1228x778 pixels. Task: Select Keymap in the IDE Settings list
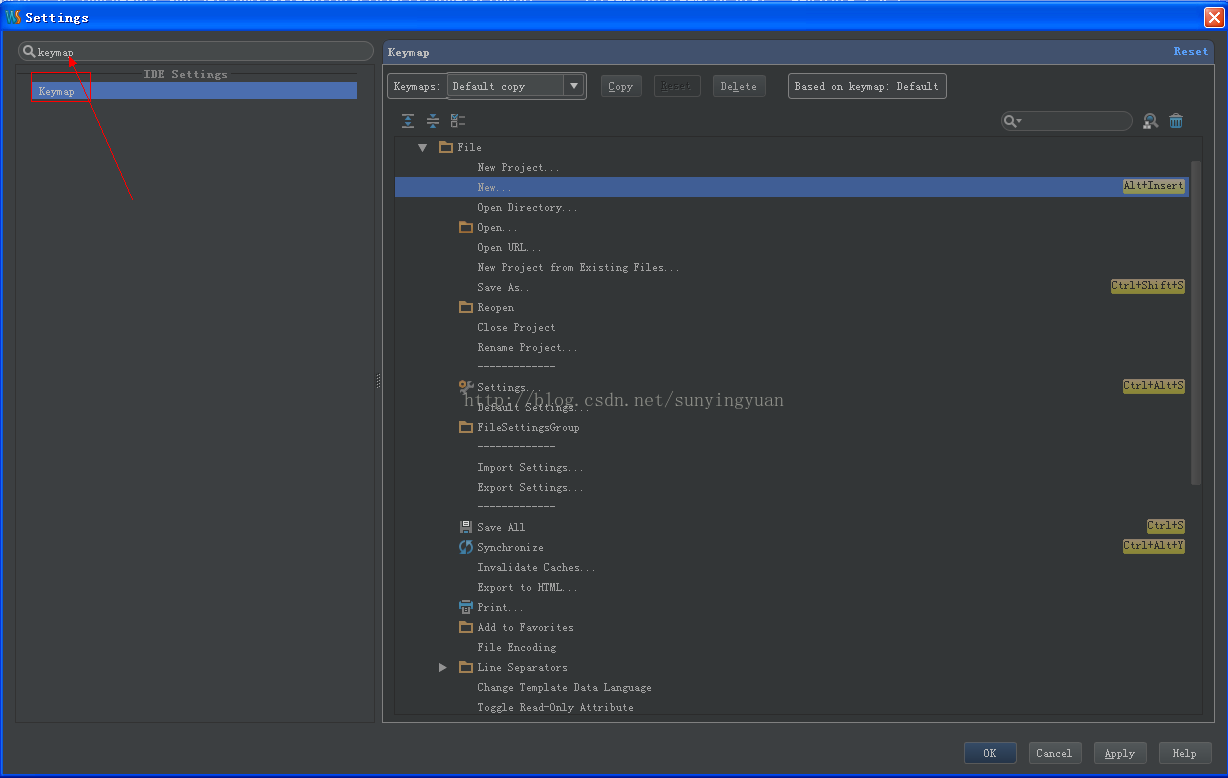click(194, 91)
